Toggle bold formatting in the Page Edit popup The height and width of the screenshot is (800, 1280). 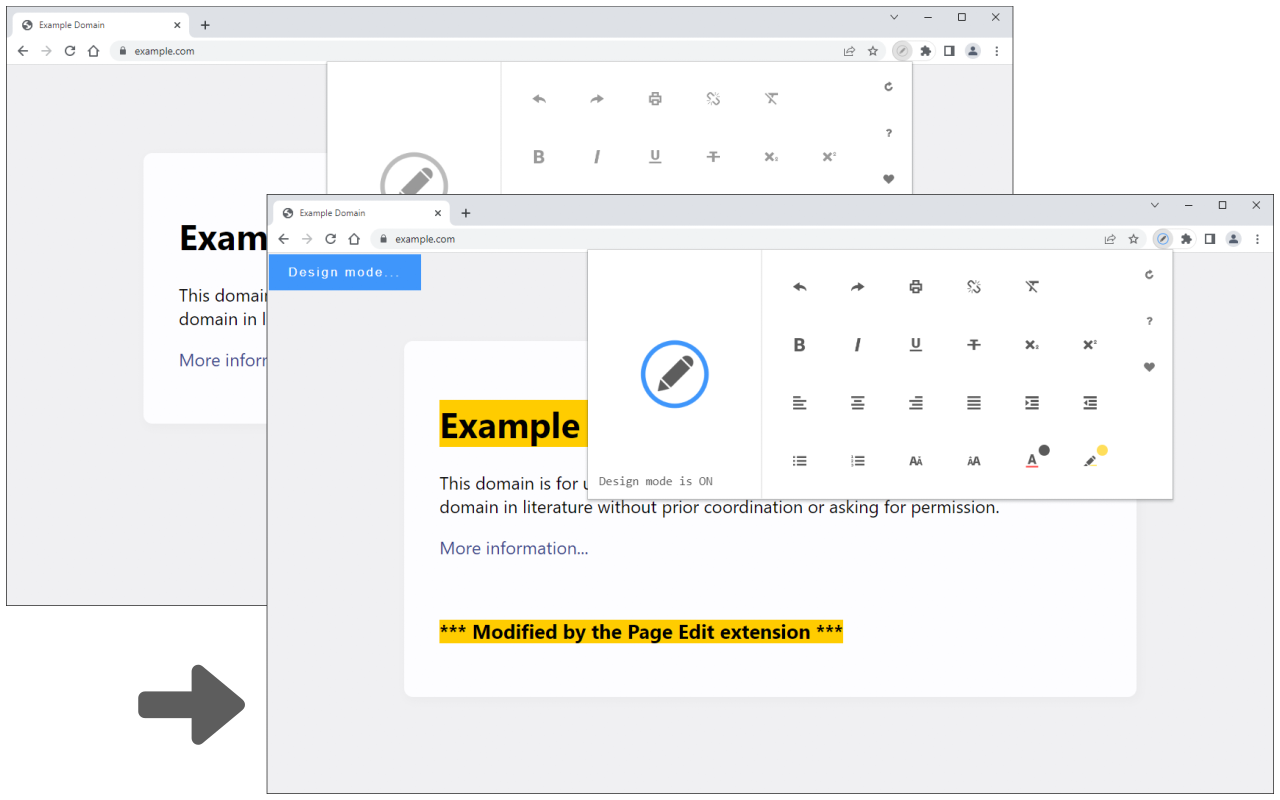[x=799, y=344]
